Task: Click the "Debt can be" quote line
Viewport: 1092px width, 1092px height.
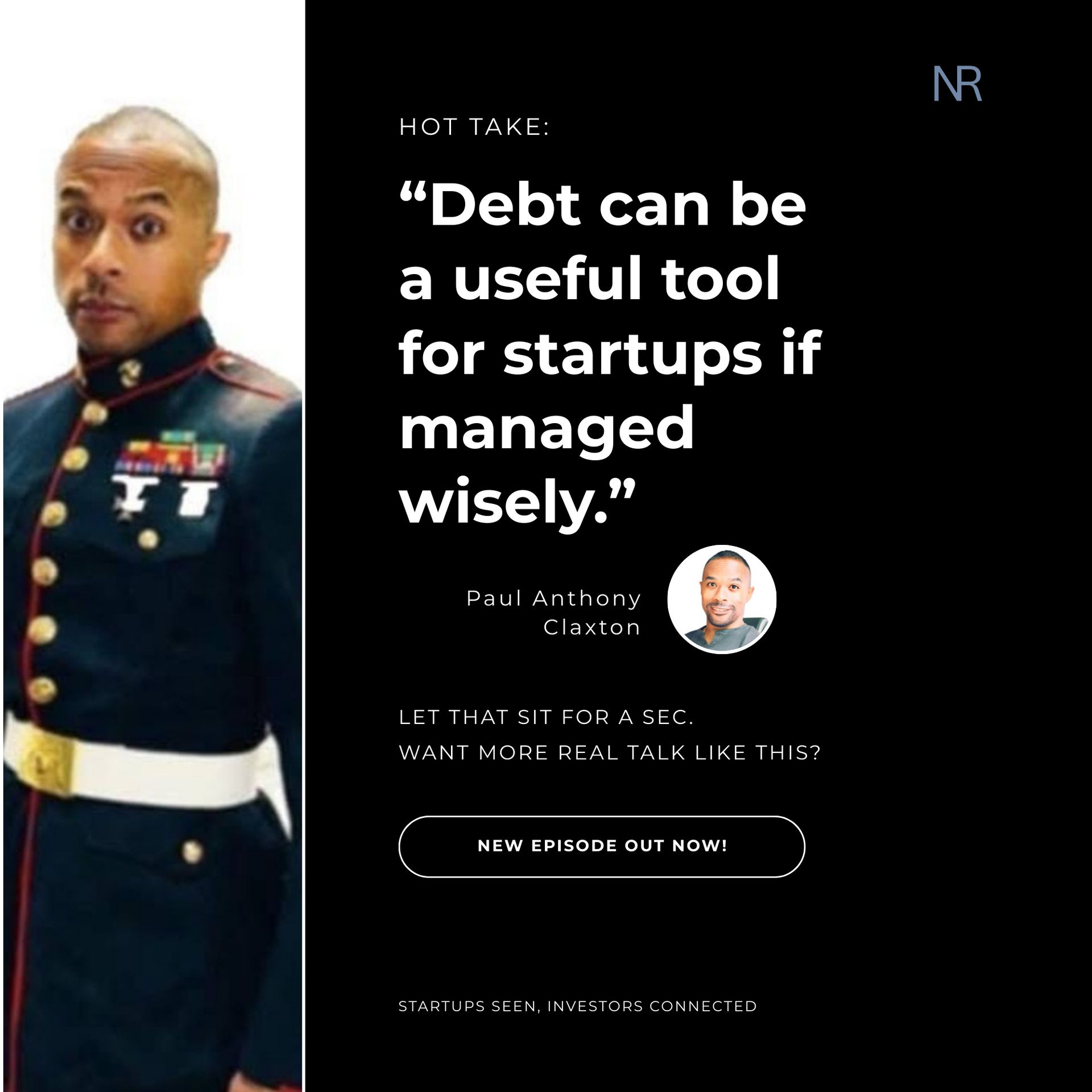Action: [x=602, y=205]
